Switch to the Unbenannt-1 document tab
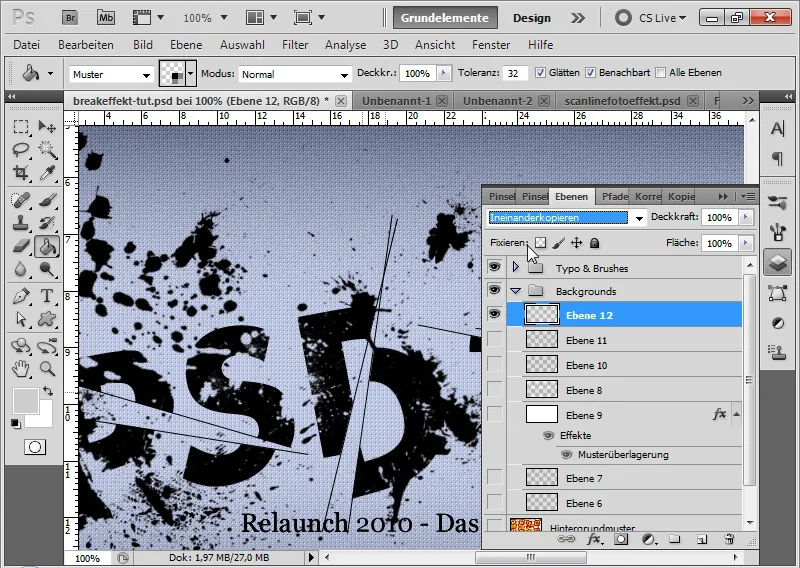Image resolution: width=800 pixels, height=568 pixels. click(396, 101)
